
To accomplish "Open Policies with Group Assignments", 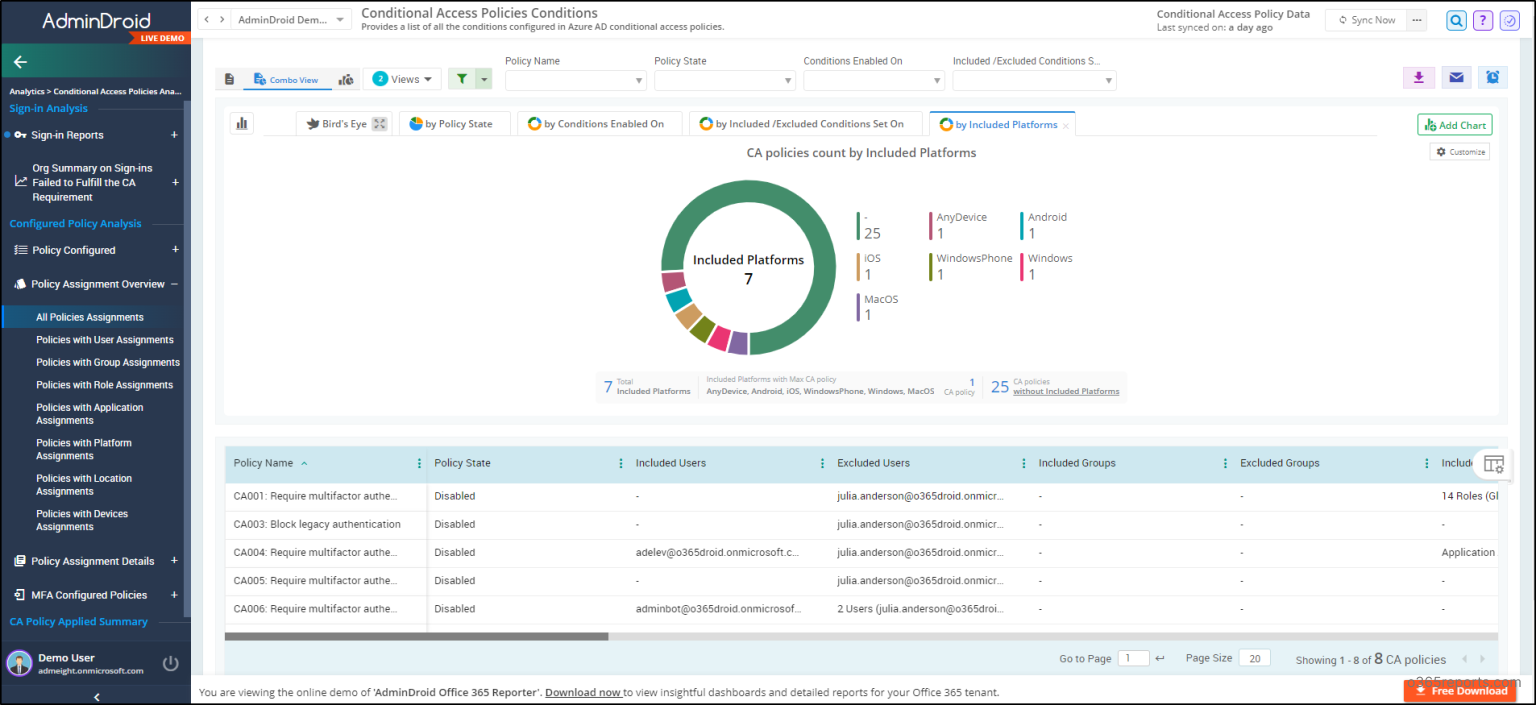I will (x=108, y=362).
